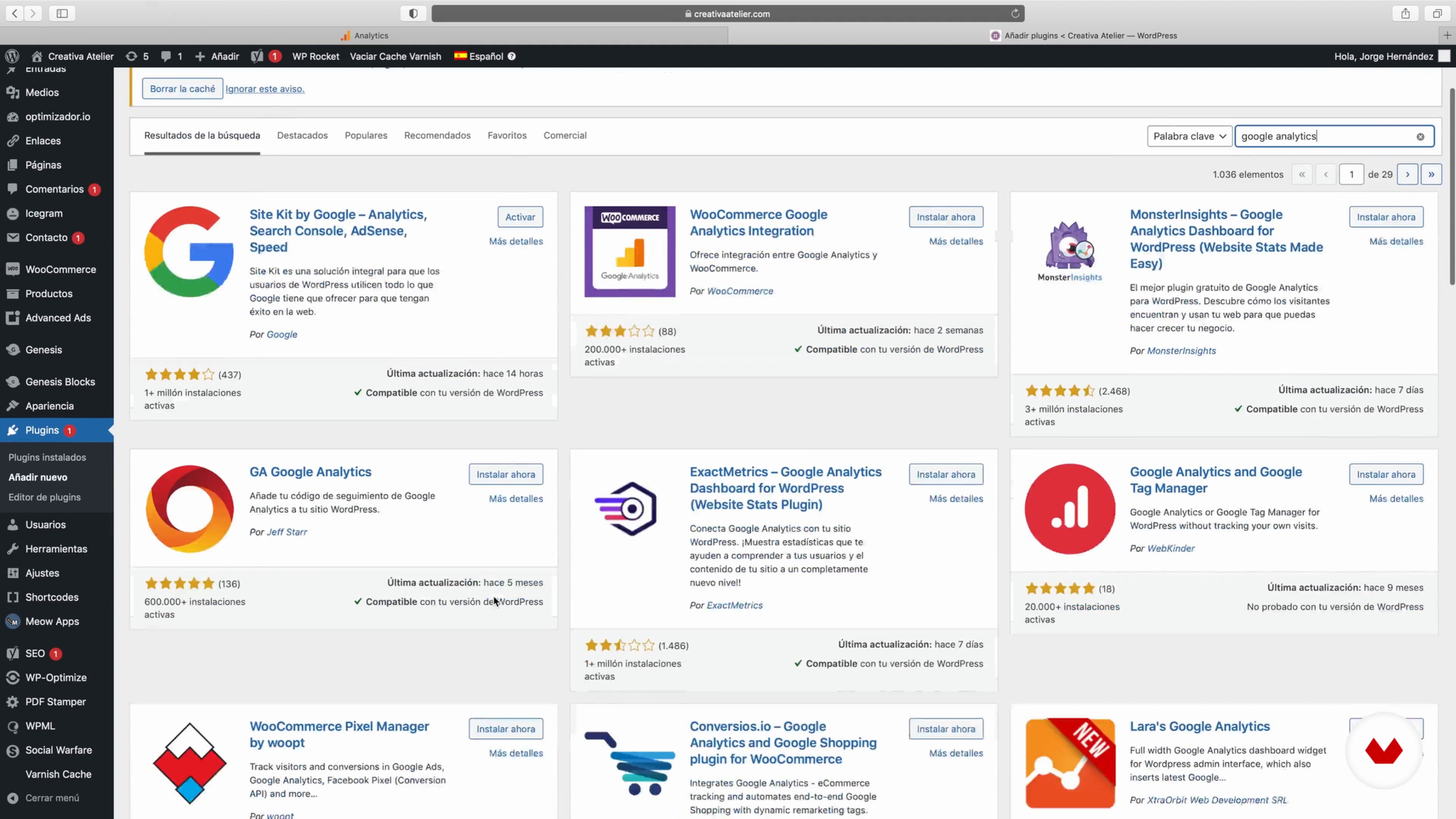This screenshot has width=1456, height=819.
Task: Switch to the Comercial tab
Action: tap(565, 136)
